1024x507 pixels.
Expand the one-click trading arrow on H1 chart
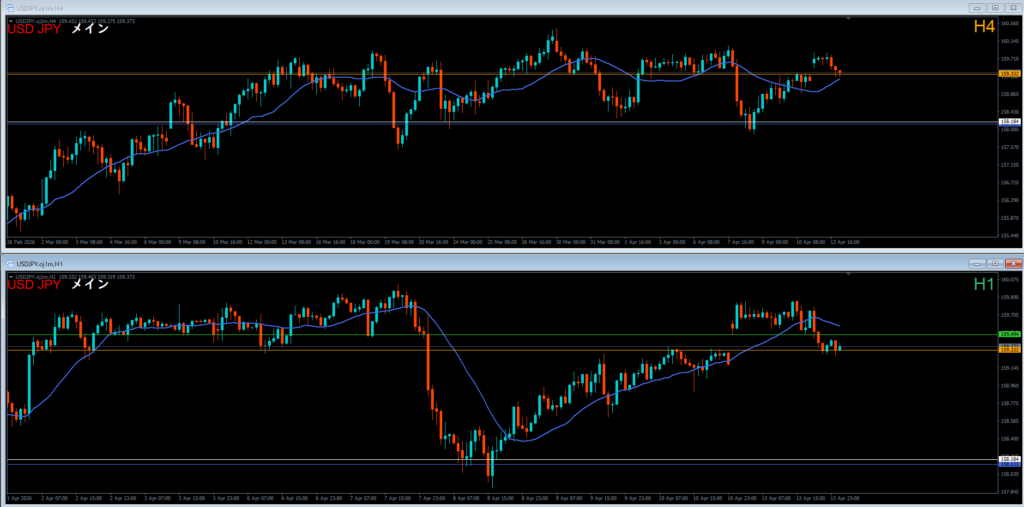(x=10, y=275)
